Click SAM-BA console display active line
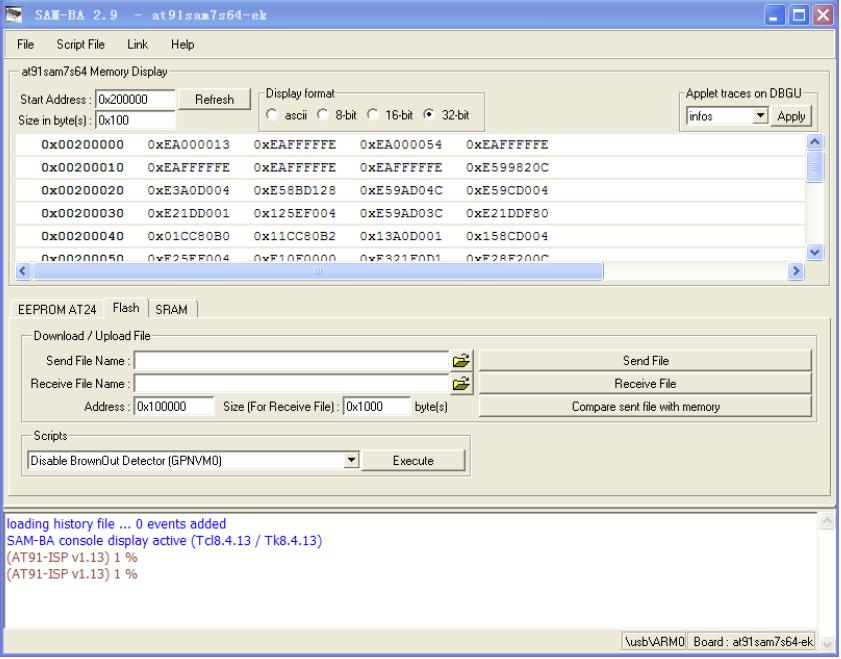The width and height of the screenshot is (841, 659). click(x=164, y=540)
